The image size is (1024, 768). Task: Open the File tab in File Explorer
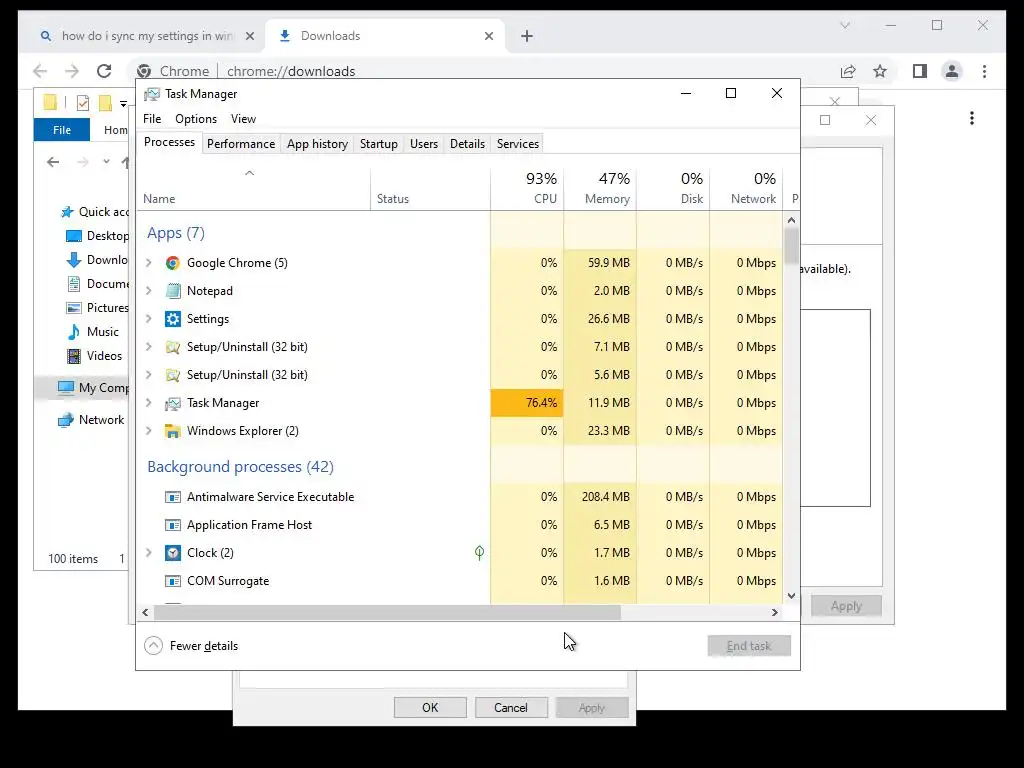pos(62,130)
